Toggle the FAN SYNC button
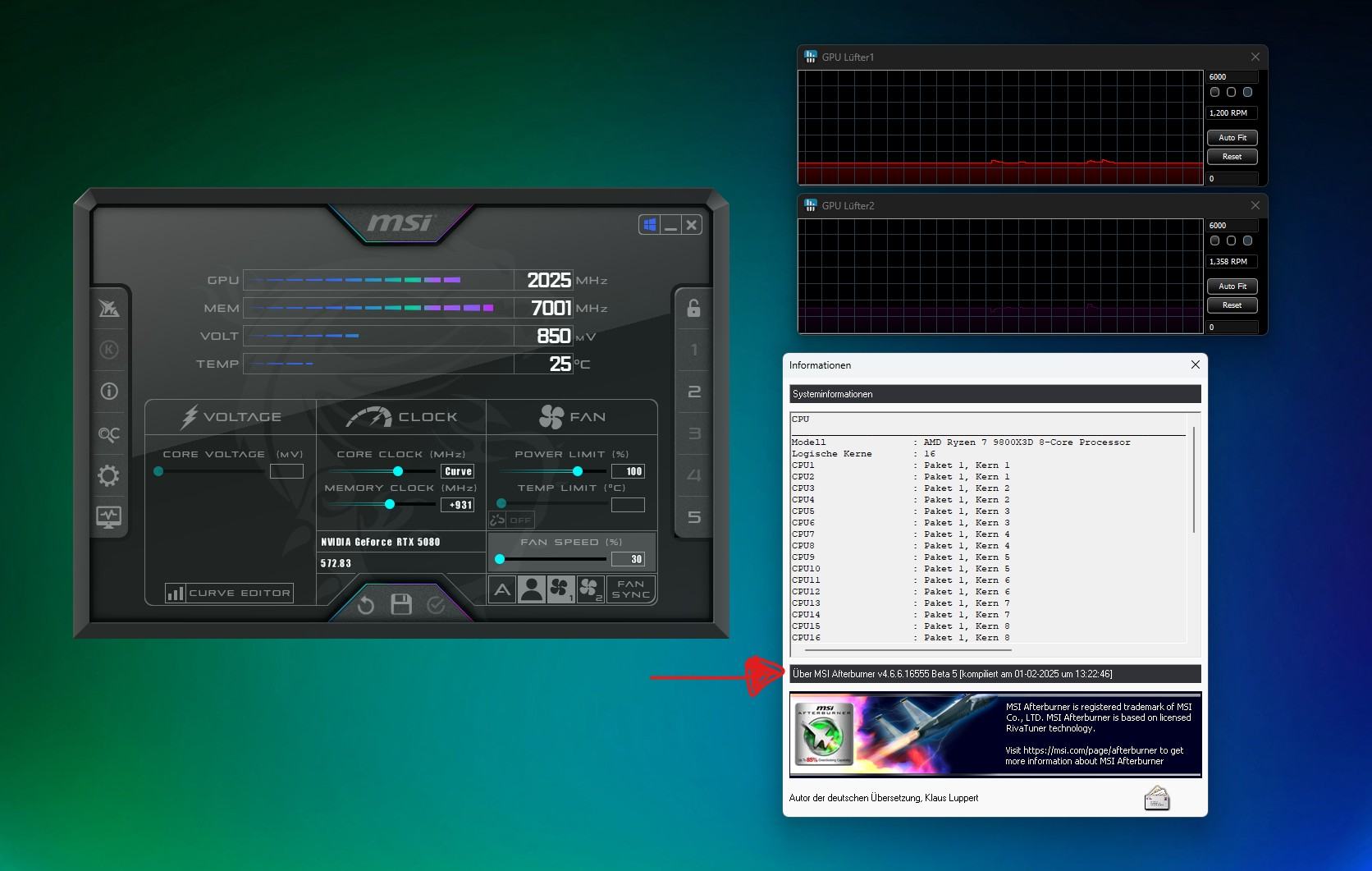This screenshot has height=871, width=1372. (x=631, y=589)
